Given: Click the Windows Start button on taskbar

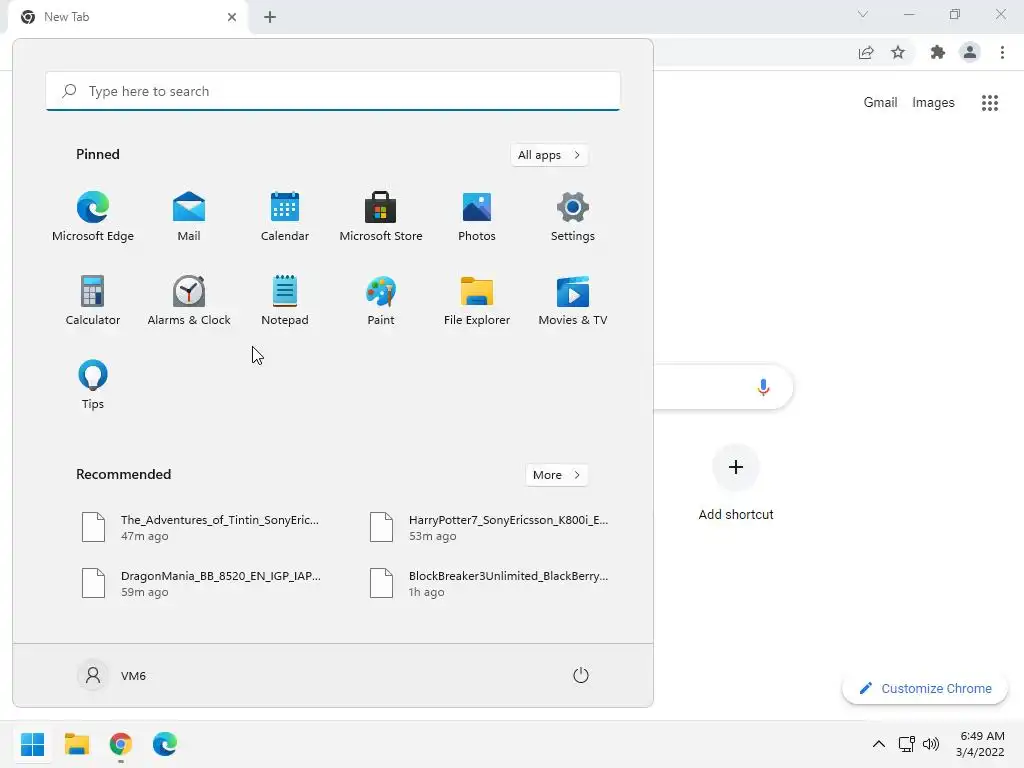Looking at the screenshot, I should [x=33, y=744].
